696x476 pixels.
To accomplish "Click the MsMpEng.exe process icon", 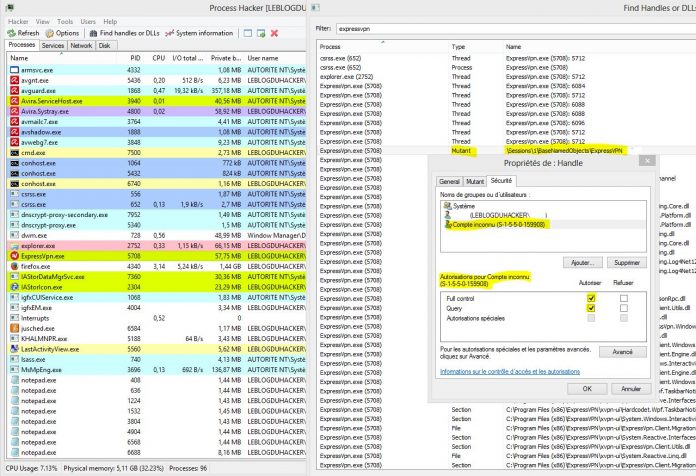I will (14, 370).
